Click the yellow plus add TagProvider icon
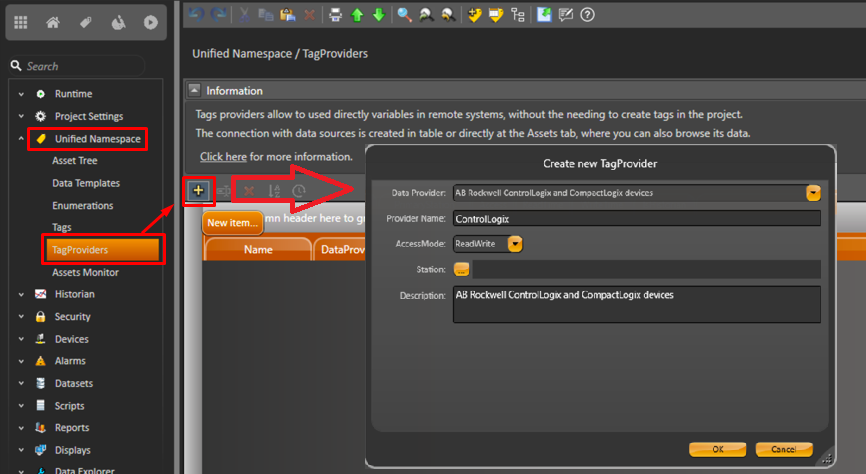 coord(198,190)
